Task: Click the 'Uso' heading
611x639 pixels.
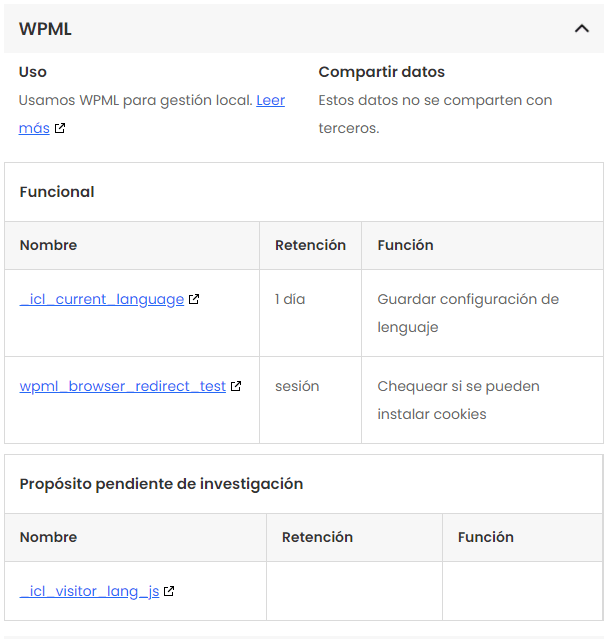Action: coord(33,72)
